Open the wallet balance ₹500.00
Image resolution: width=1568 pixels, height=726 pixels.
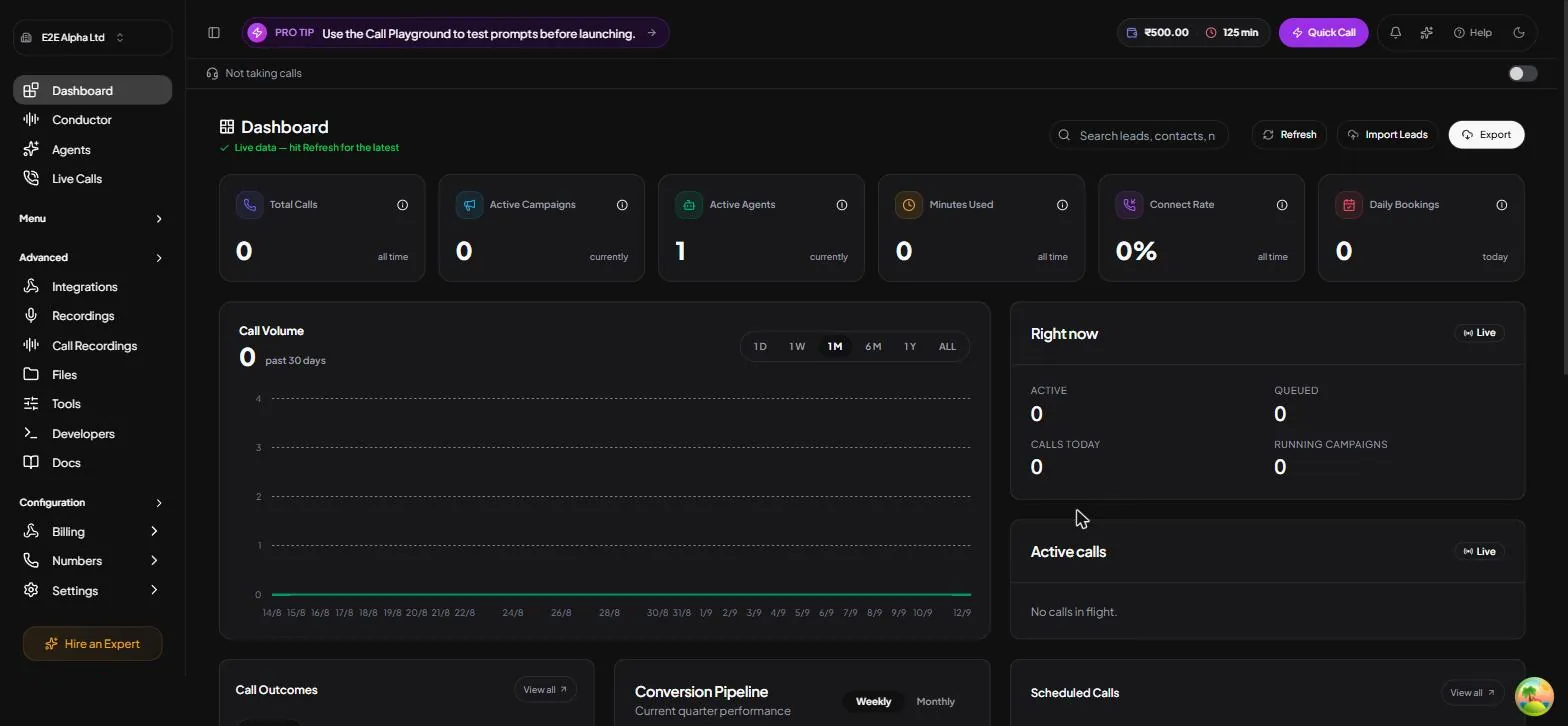[1157, 33]
